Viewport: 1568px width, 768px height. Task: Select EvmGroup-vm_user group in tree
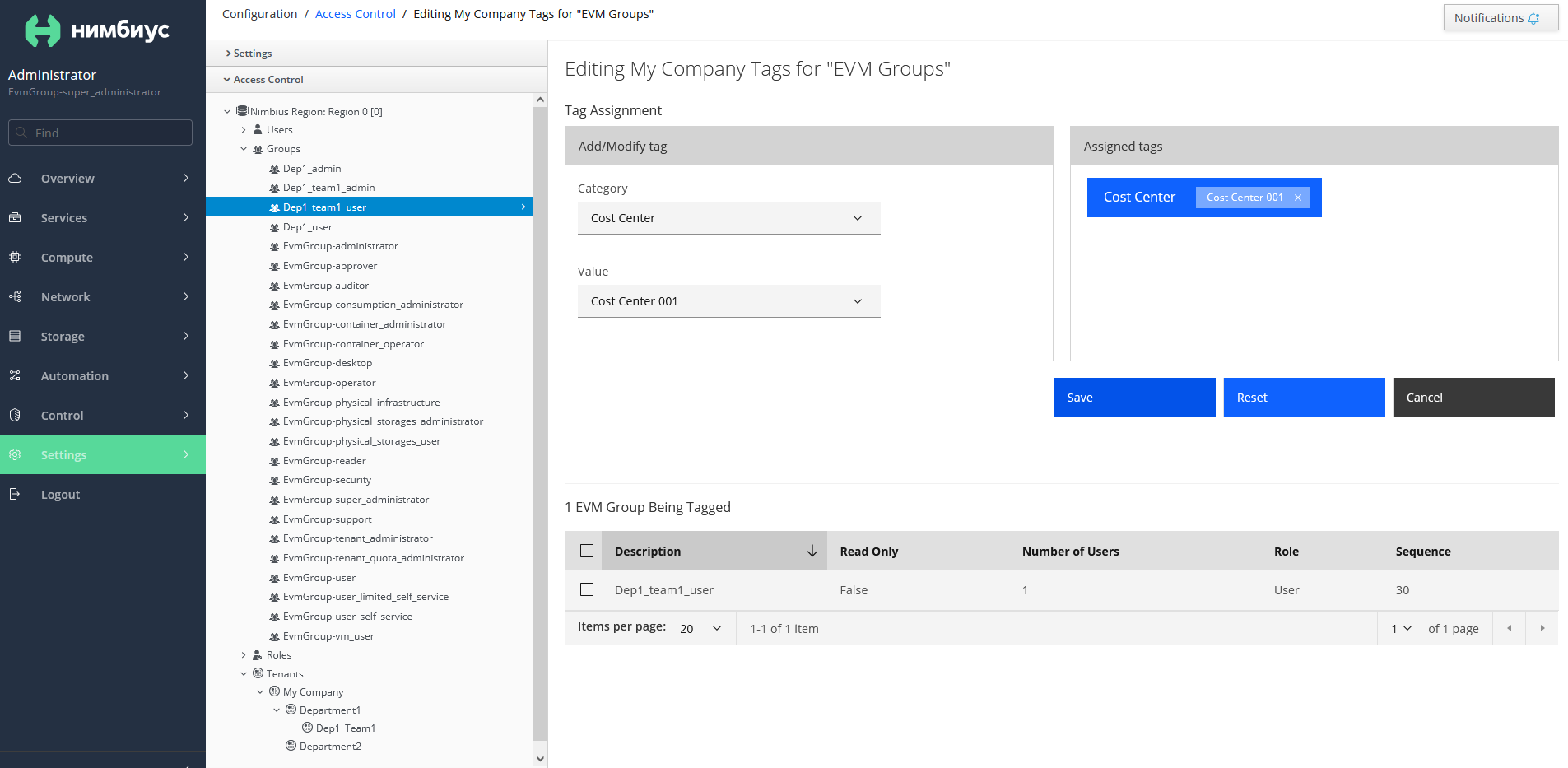328,636
